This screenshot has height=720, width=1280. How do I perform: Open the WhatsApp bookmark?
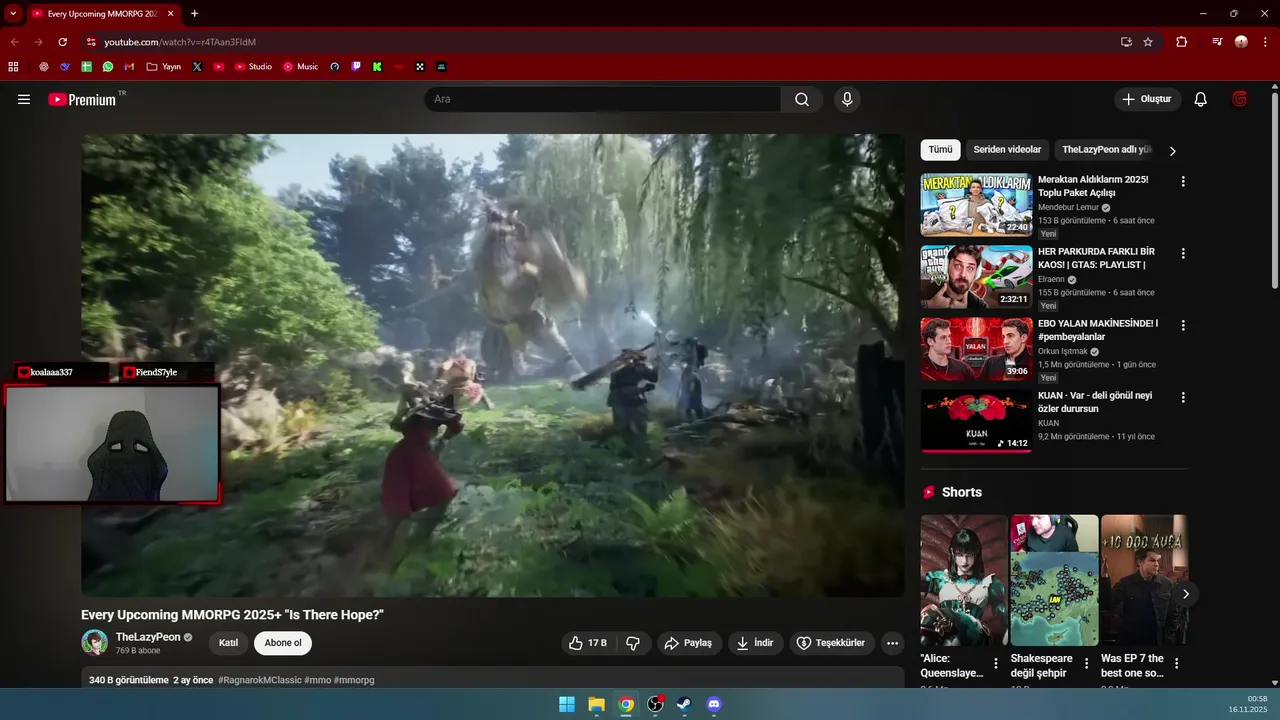tap(108, 67)
